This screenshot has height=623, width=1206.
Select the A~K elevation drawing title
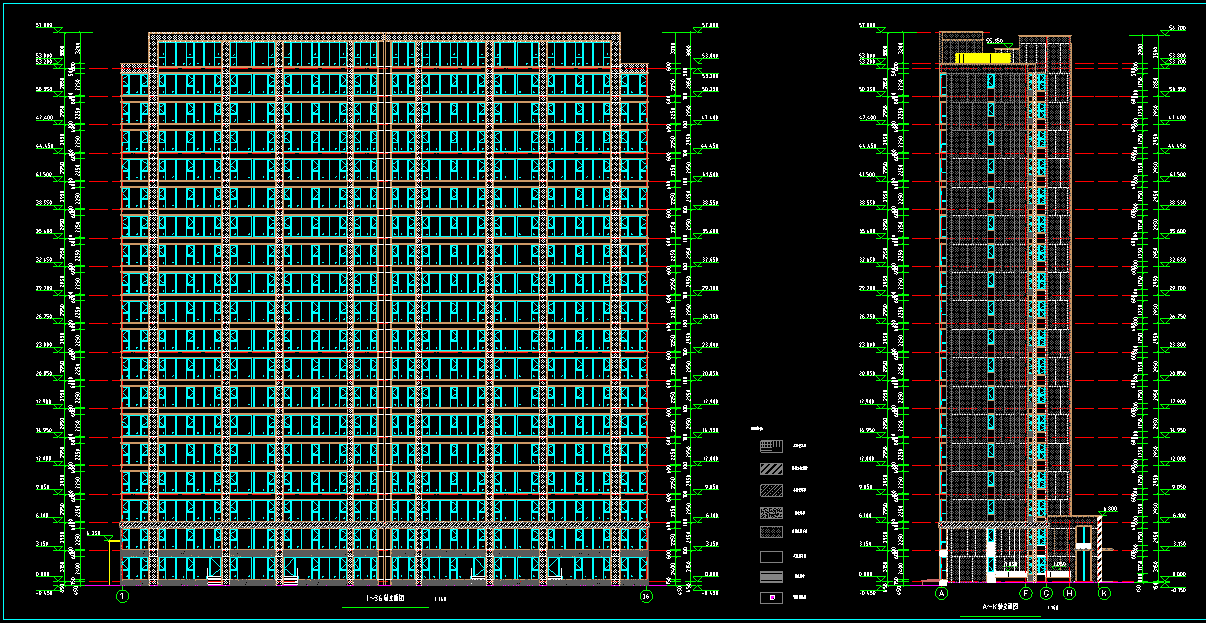[1000, 606]
